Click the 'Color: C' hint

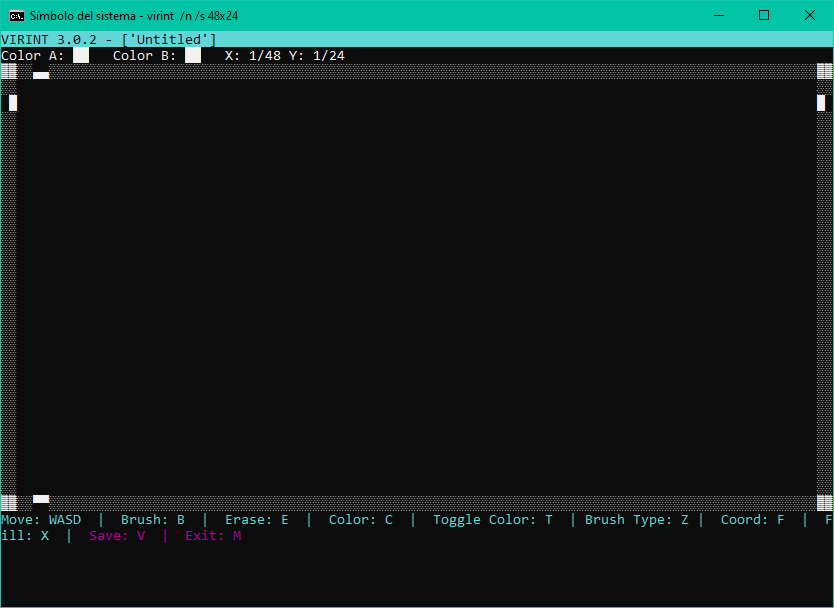coord(361,520)
